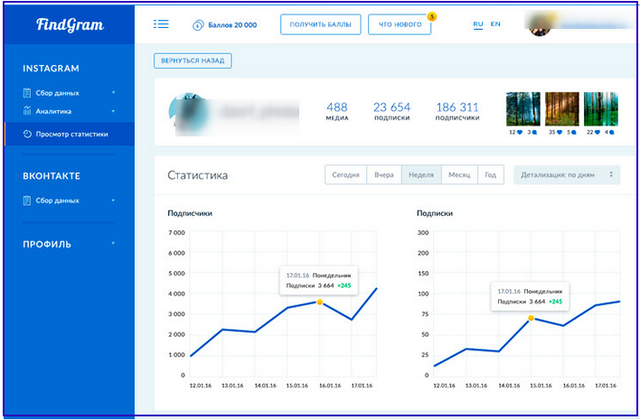640x420 pixels.
Task: Switch interface language to EN
Action: click(x=495, y=23)
